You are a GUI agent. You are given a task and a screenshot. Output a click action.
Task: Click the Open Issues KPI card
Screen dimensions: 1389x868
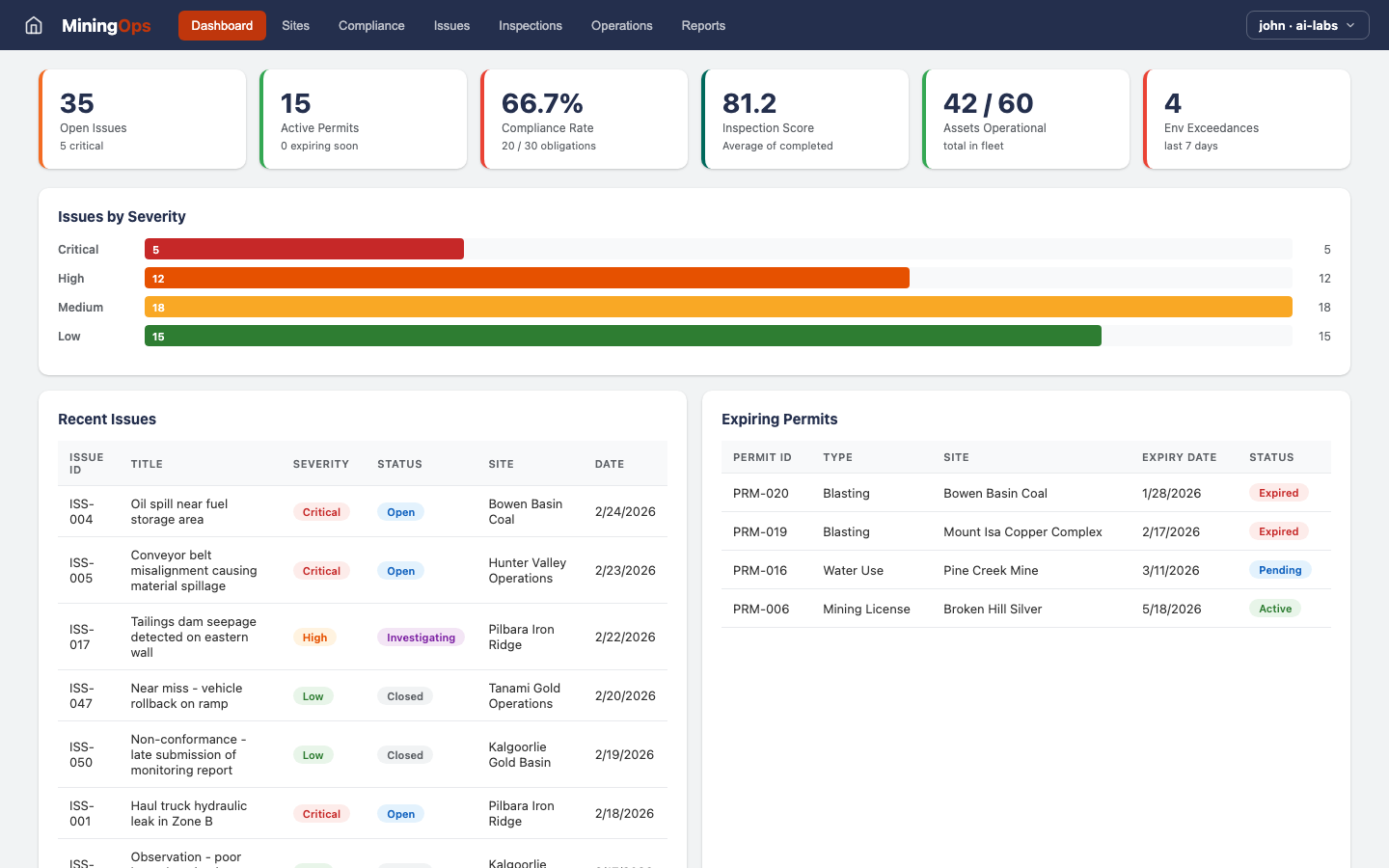[x=142, y=119]
